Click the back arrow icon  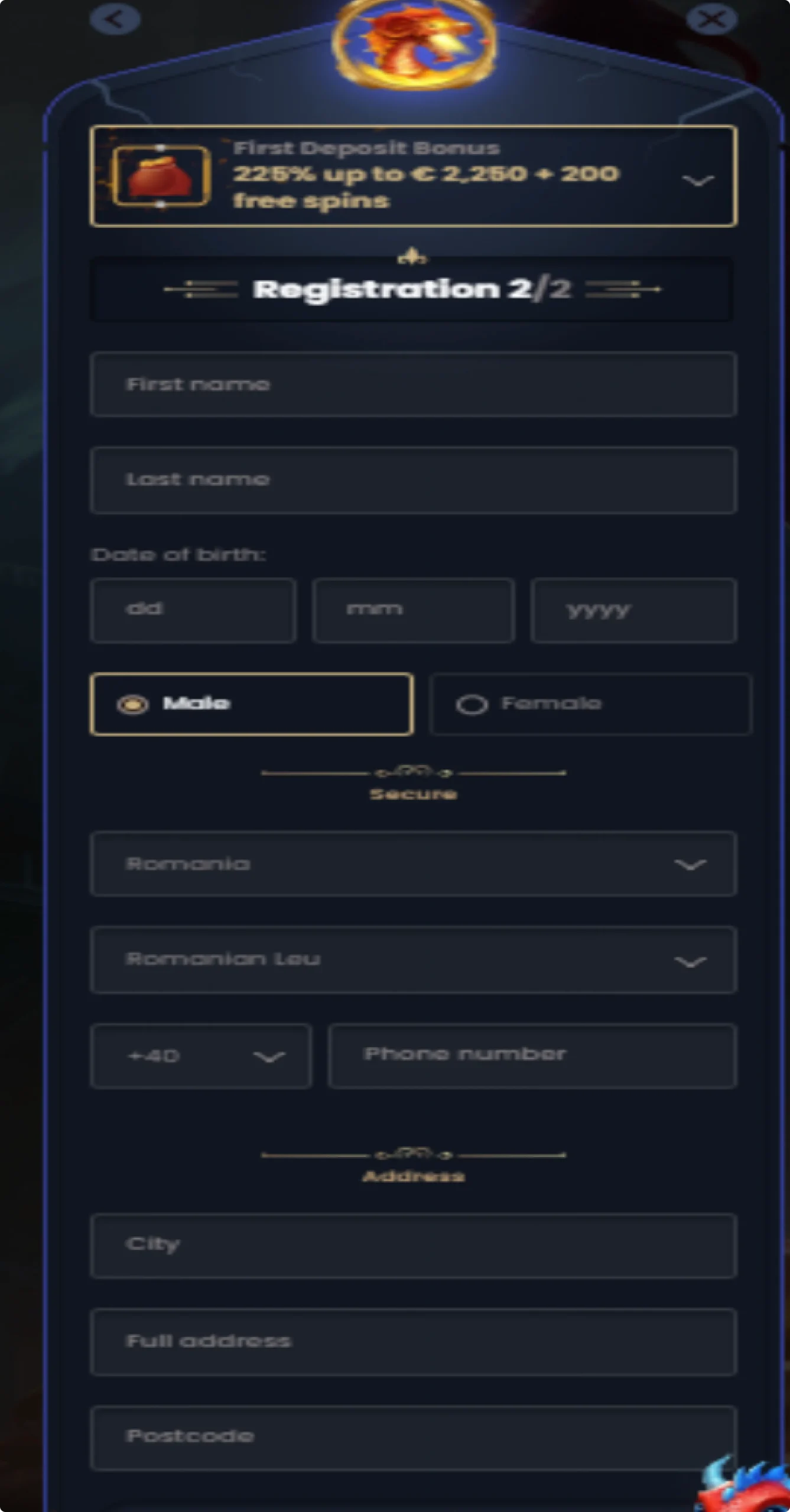click(x=115, y=19)
